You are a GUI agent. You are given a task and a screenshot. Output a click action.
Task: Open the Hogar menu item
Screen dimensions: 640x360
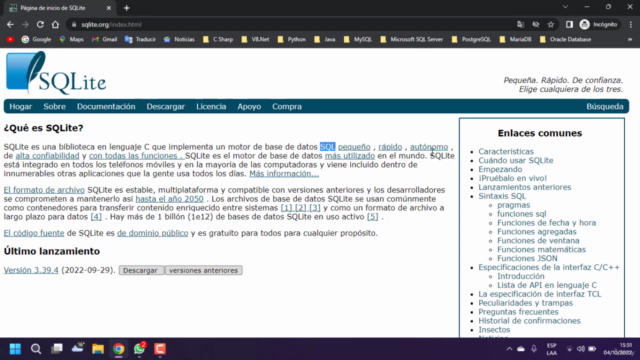click(20, 107)
